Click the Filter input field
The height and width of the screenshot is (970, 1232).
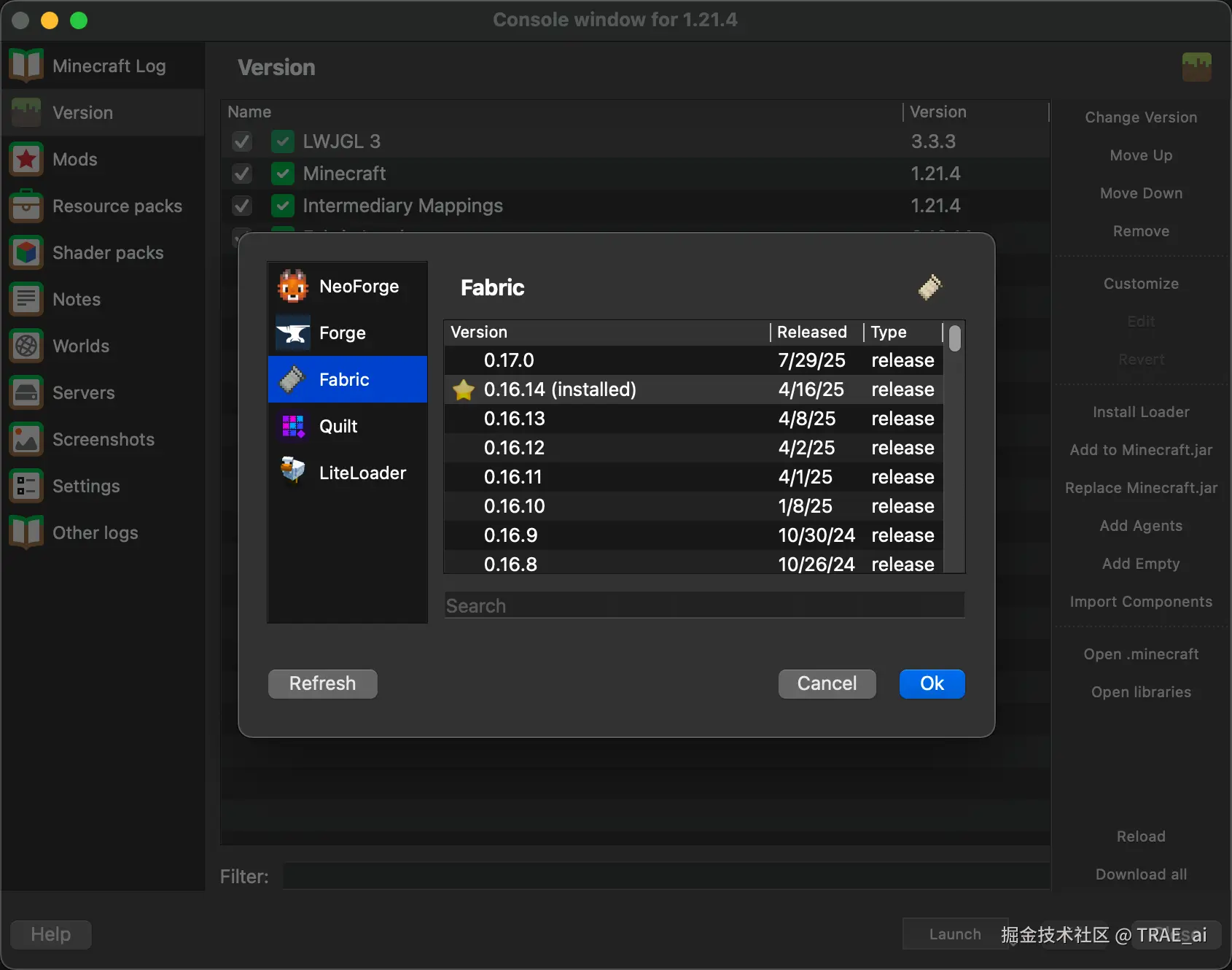point(666,876)
